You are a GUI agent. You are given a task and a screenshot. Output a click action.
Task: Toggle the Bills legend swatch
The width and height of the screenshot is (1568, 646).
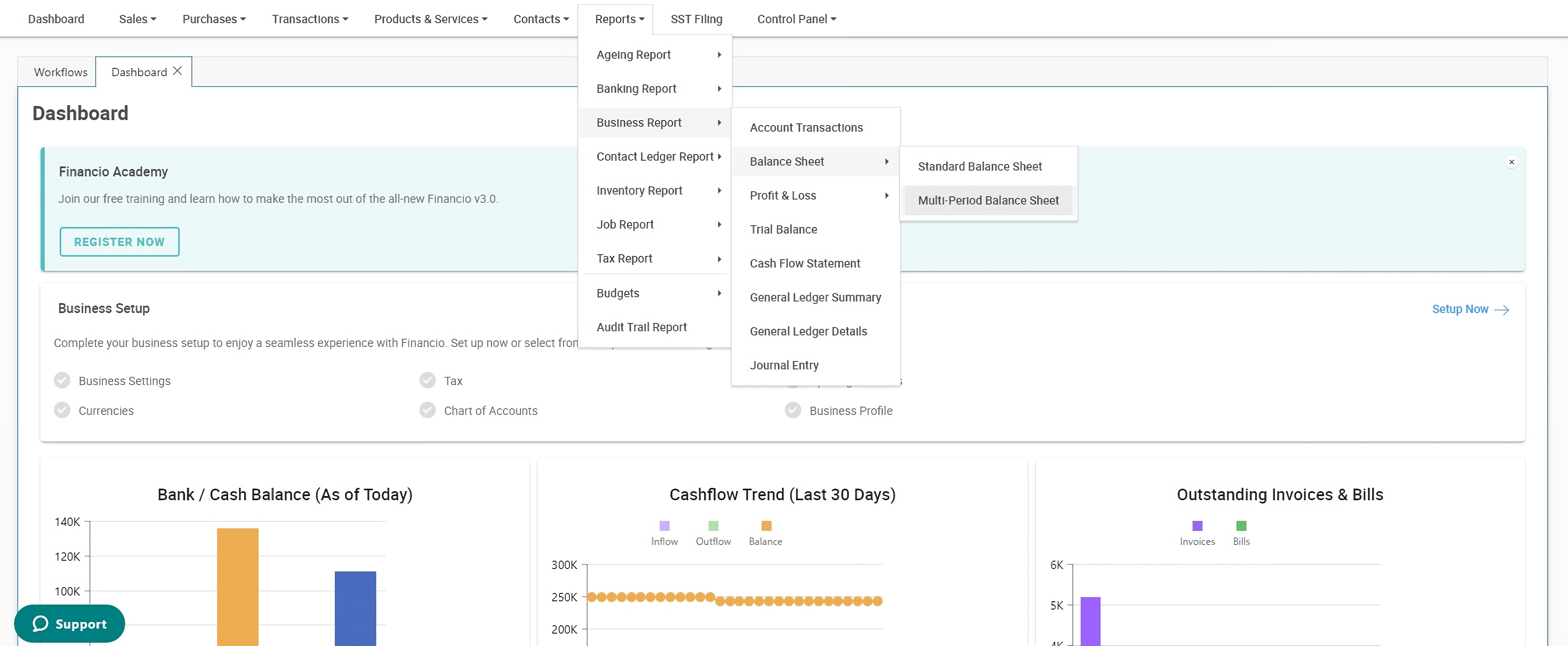(1241, 525)
